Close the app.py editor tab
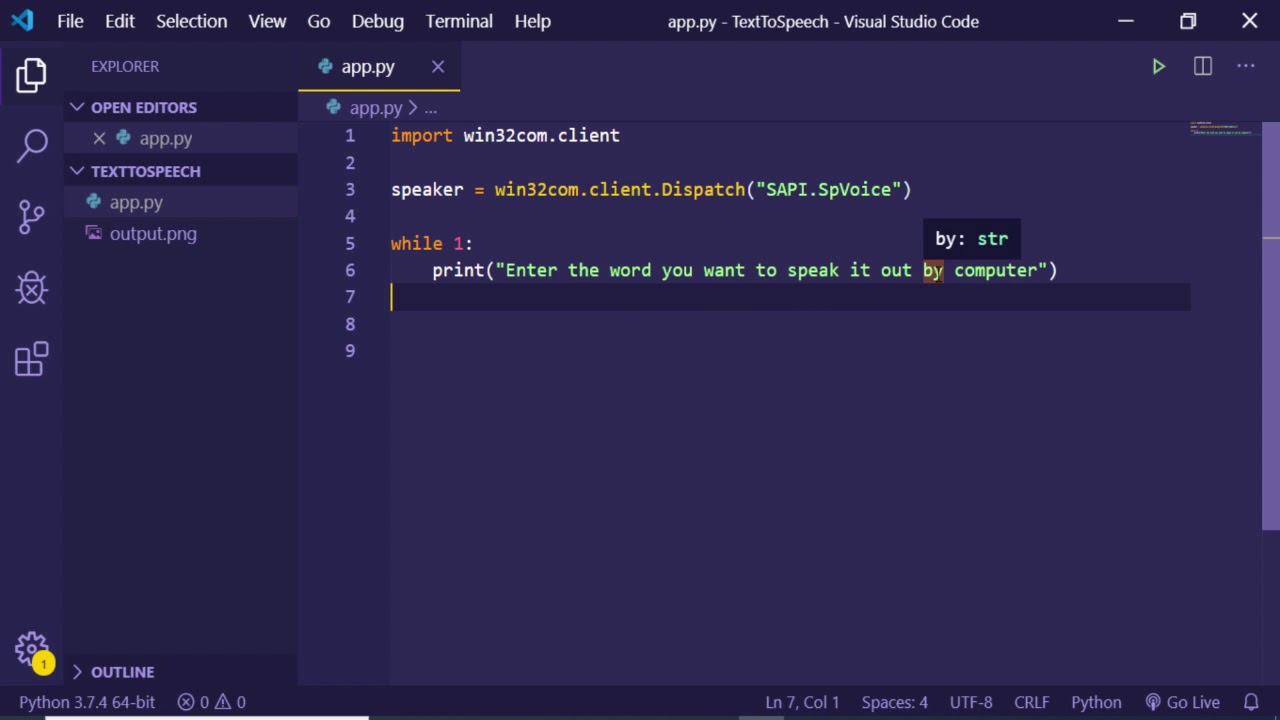 click(x=438, y=67)
